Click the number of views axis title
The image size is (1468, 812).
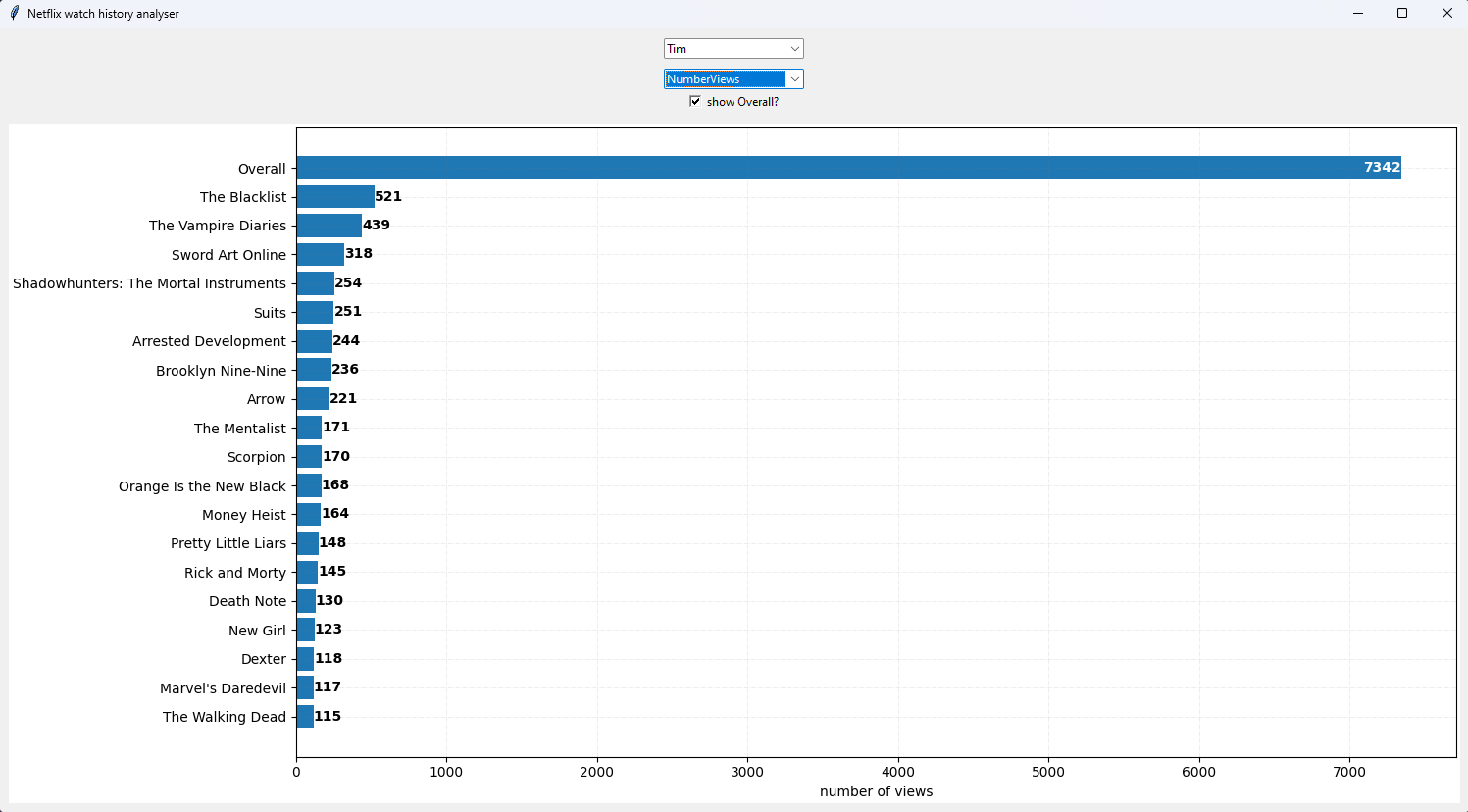coord(876,791)
